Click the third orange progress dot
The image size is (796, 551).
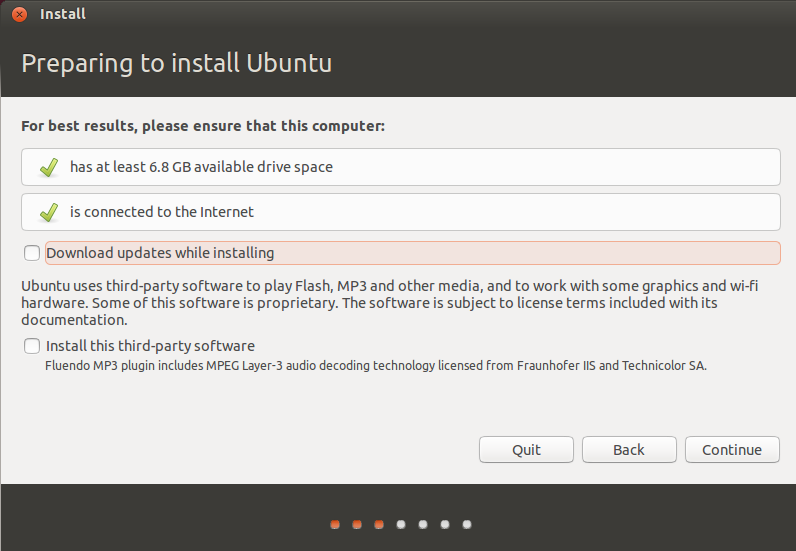click(379, 523)
